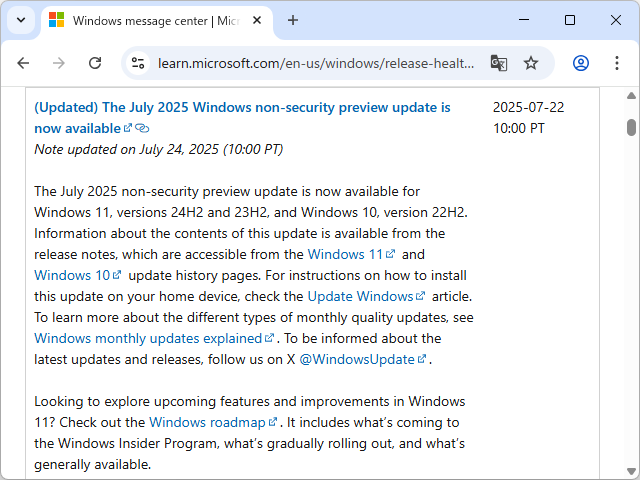Viewport: 640px width, 480px height.
Task: Open a new tab with plus button
Action: pyautogui.click(x=293, y=20)
